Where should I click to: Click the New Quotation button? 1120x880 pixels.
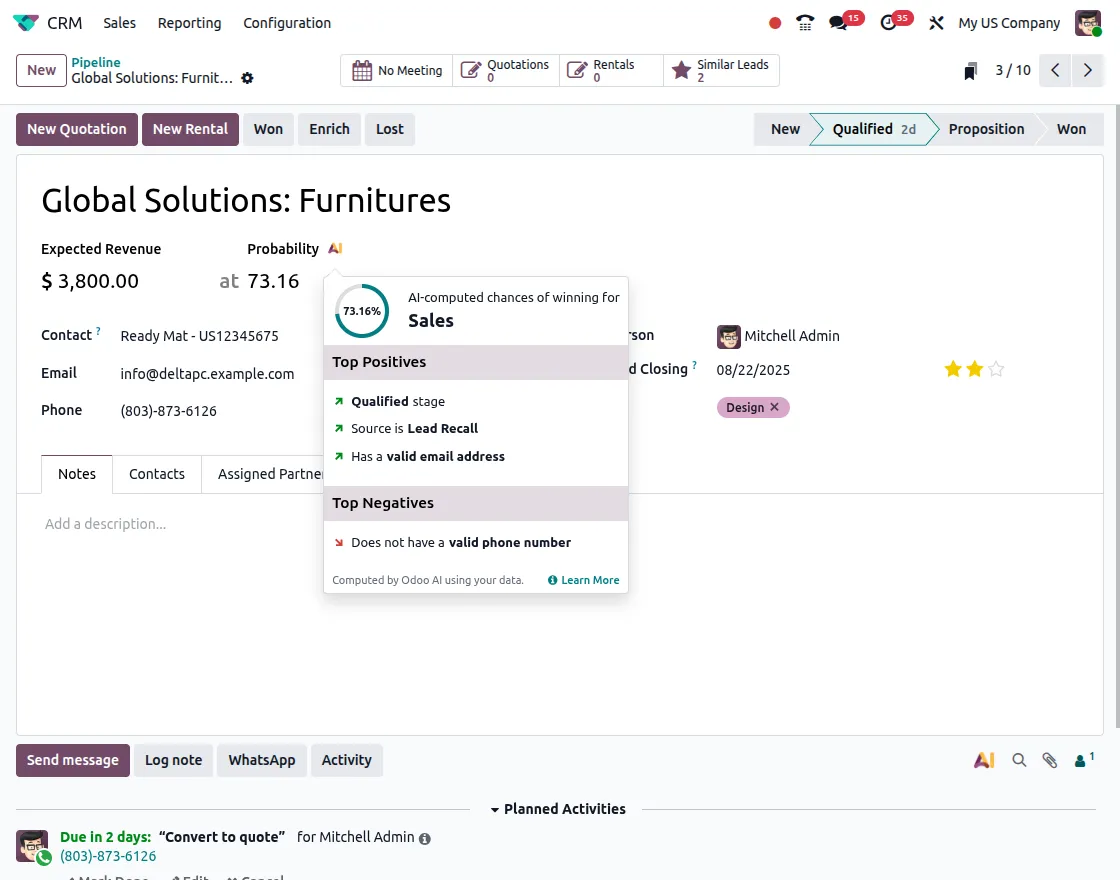click(x=77, y=129)
